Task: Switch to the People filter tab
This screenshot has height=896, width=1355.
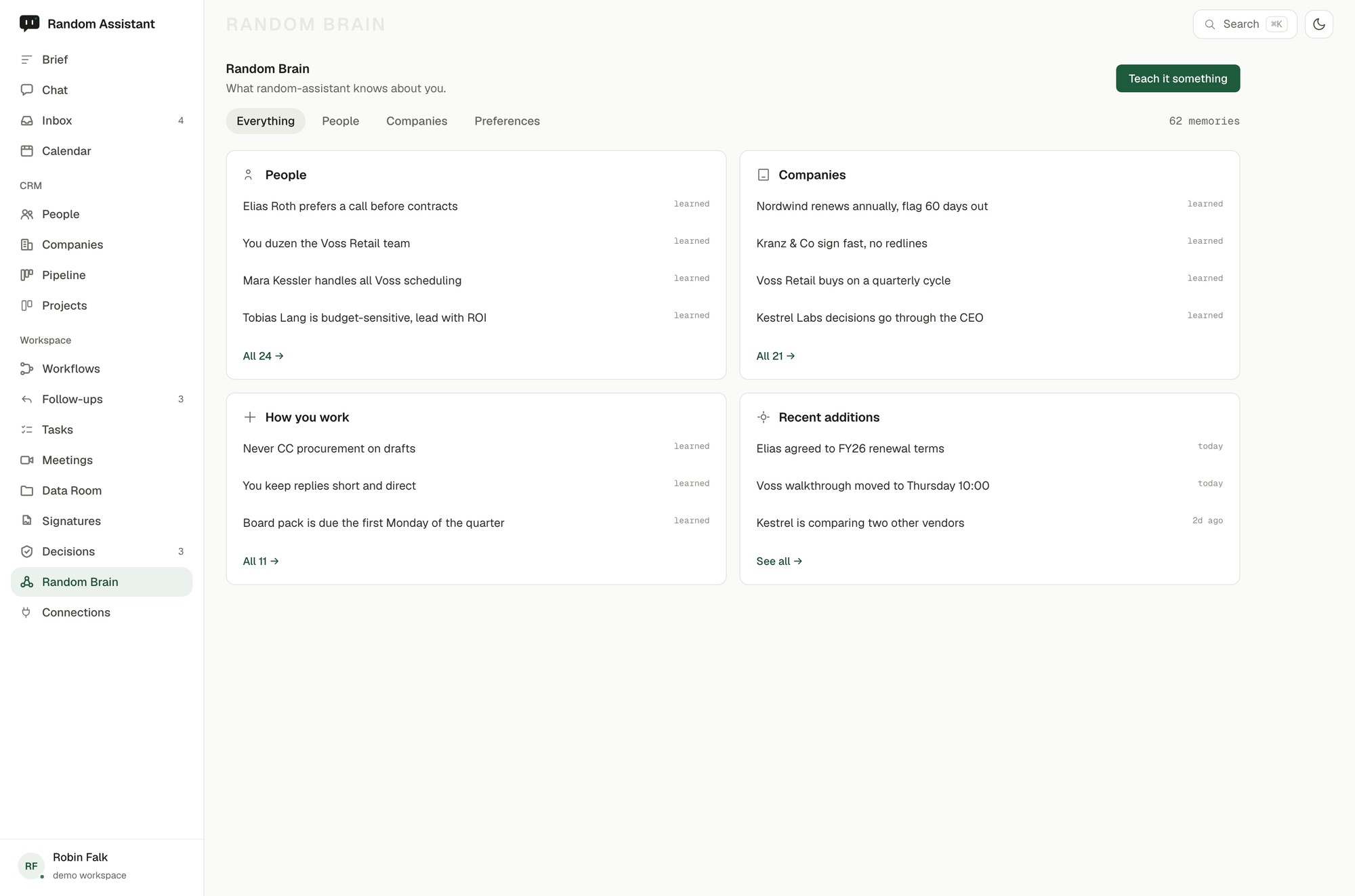Action: 340,121
